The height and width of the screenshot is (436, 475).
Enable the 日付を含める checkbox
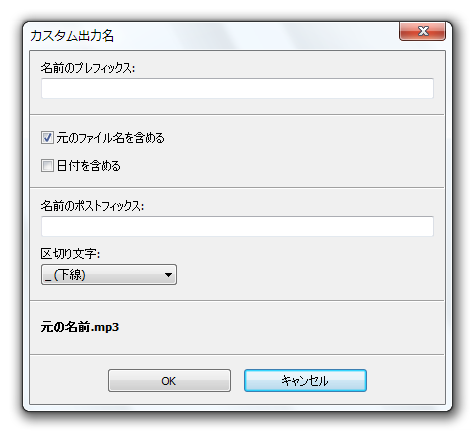click(47, 165)
